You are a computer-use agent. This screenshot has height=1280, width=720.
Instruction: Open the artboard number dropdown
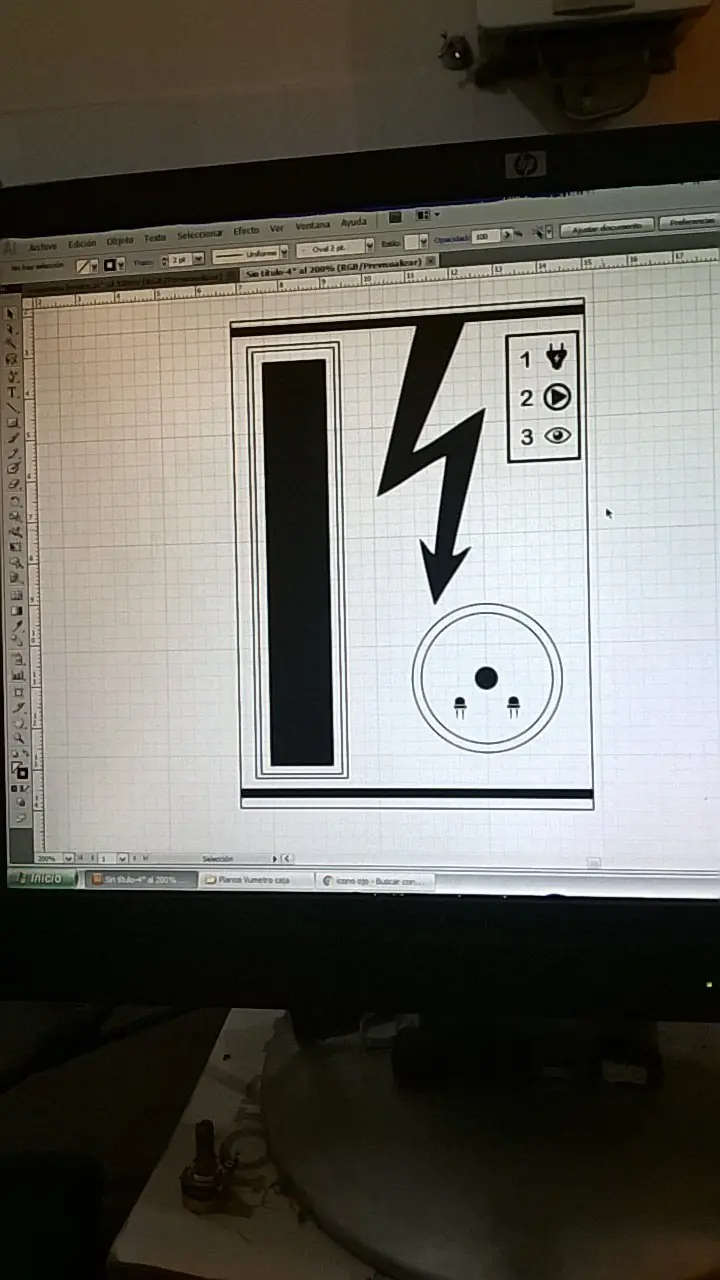click(123, 858)
